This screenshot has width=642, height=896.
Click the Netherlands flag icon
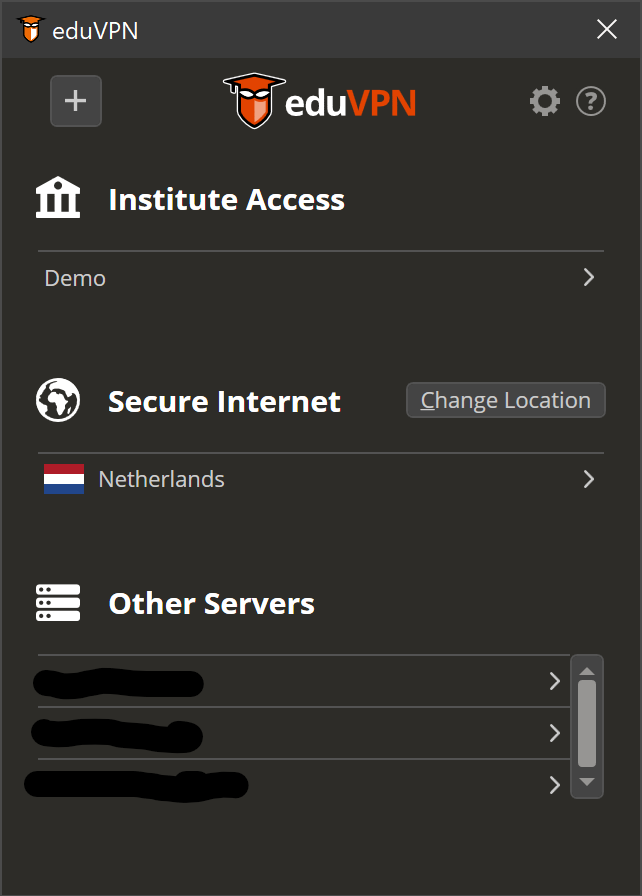(x=62, y=479)
